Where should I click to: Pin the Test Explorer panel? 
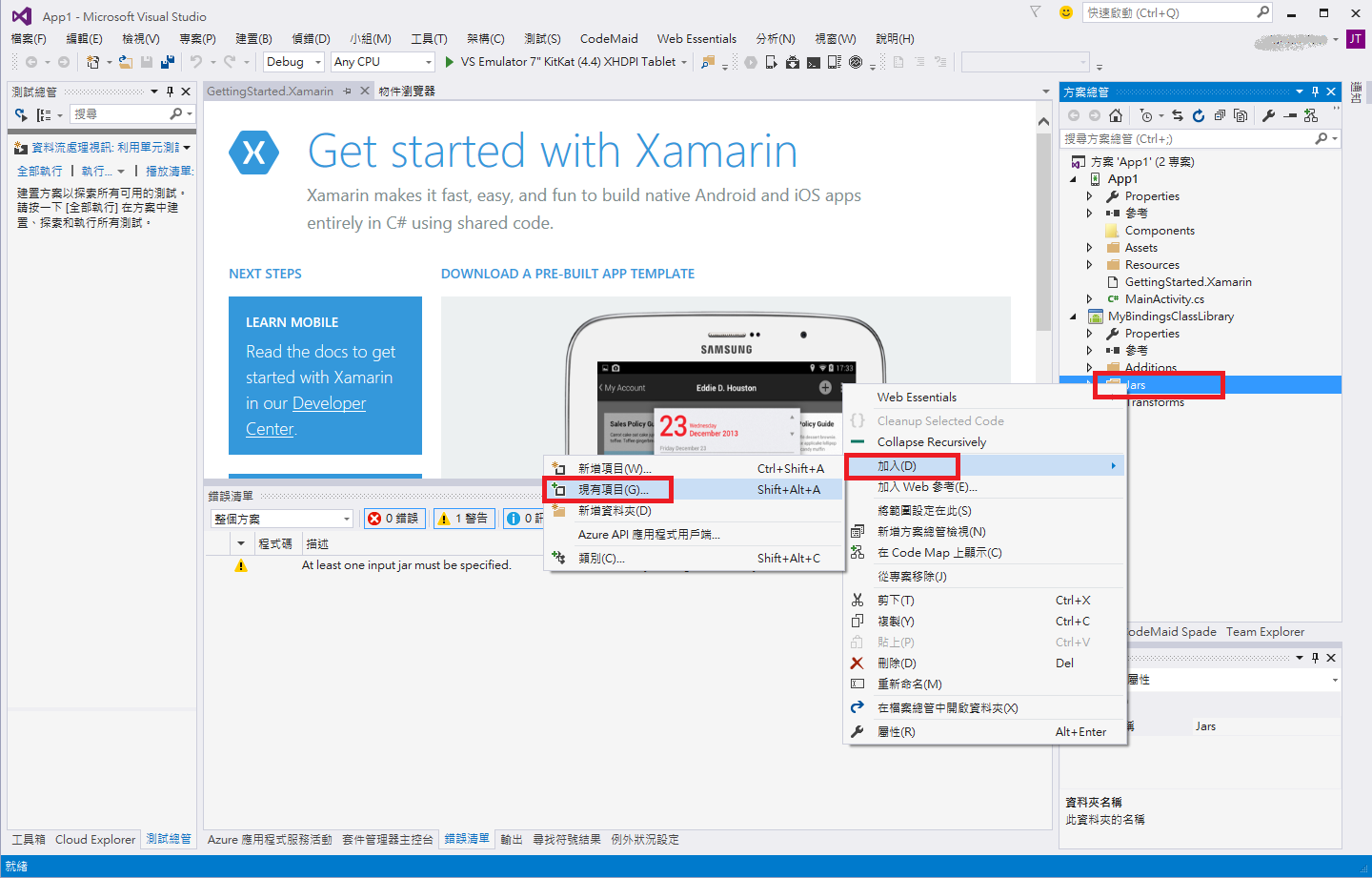pos(170,92)
